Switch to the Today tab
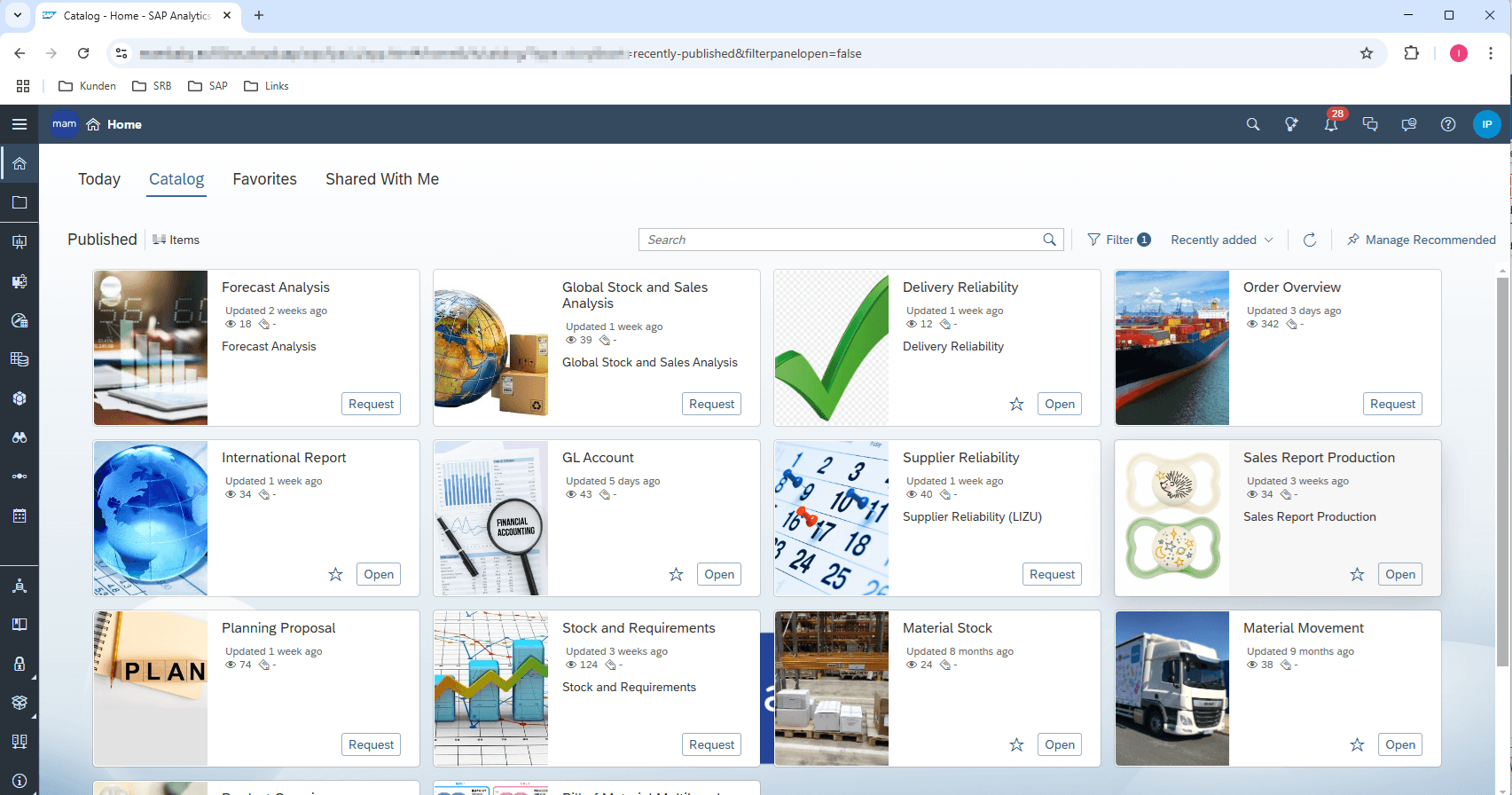Image resolution: width=1512 pixels, height=795 pixels. (x=99, y=179)
